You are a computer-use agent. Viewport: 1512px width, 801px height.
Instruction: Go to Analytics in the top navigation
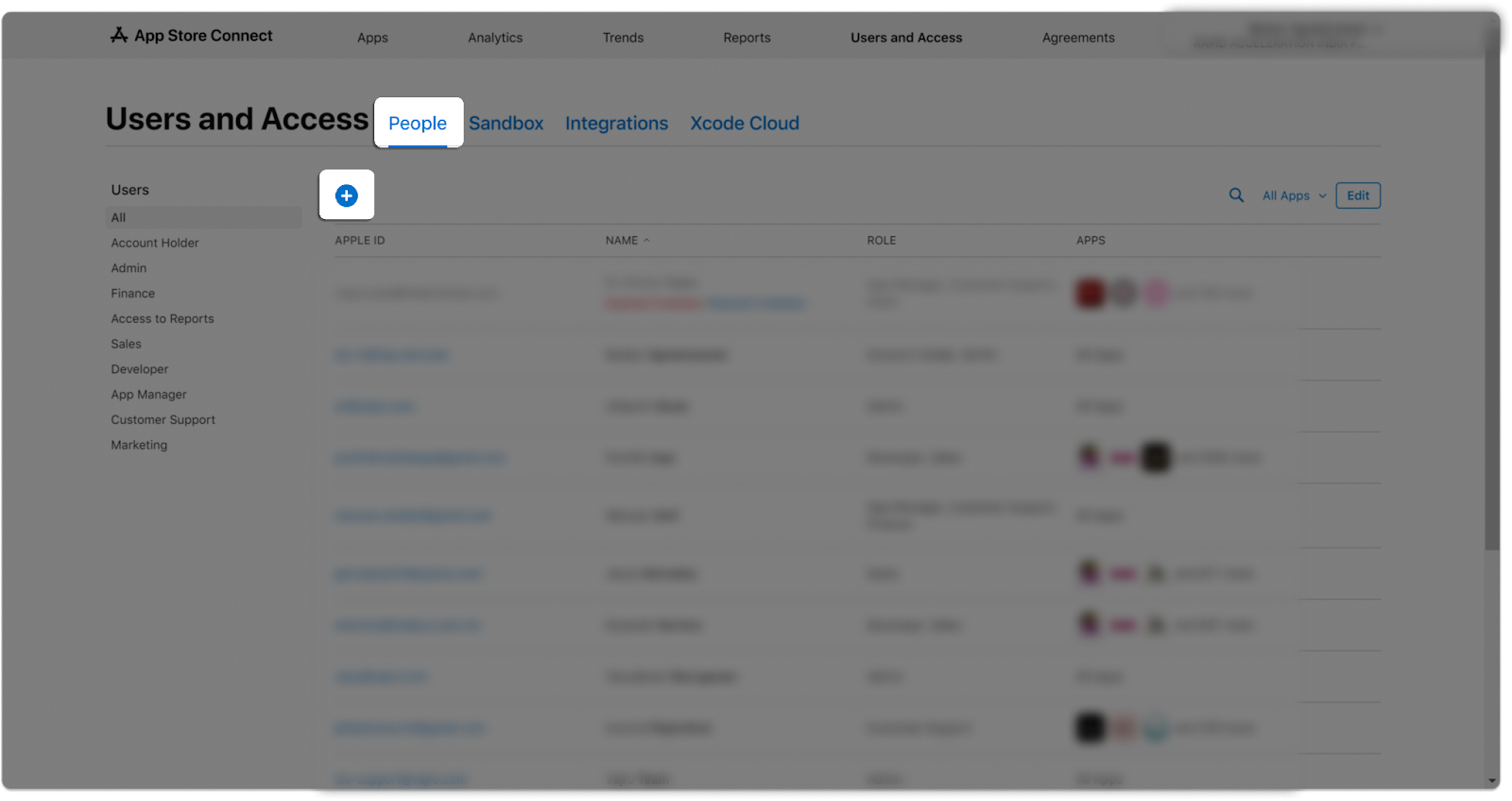[495, 38]
